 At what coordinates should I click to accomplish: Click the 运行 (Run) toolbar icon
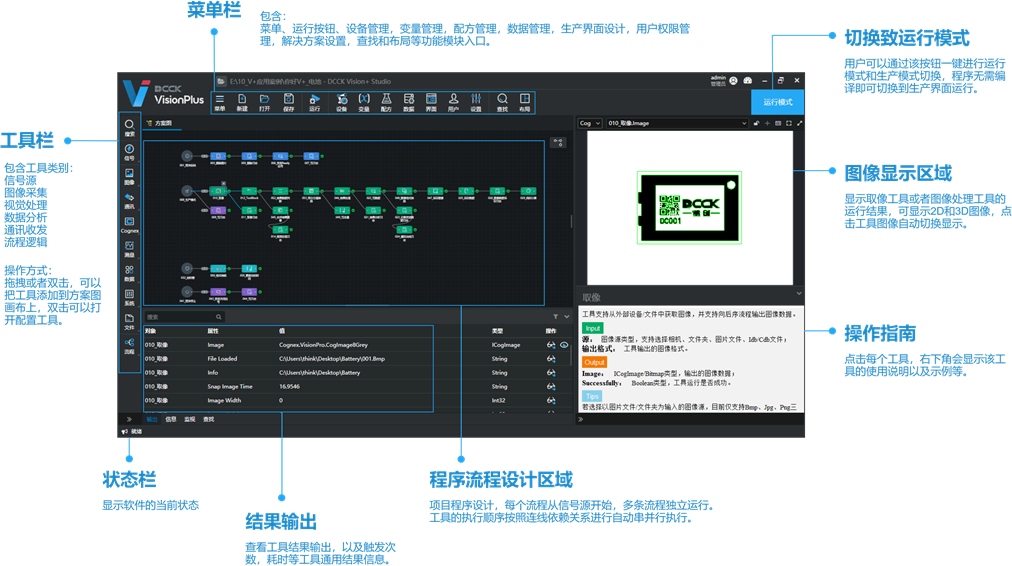coord(314,102)
